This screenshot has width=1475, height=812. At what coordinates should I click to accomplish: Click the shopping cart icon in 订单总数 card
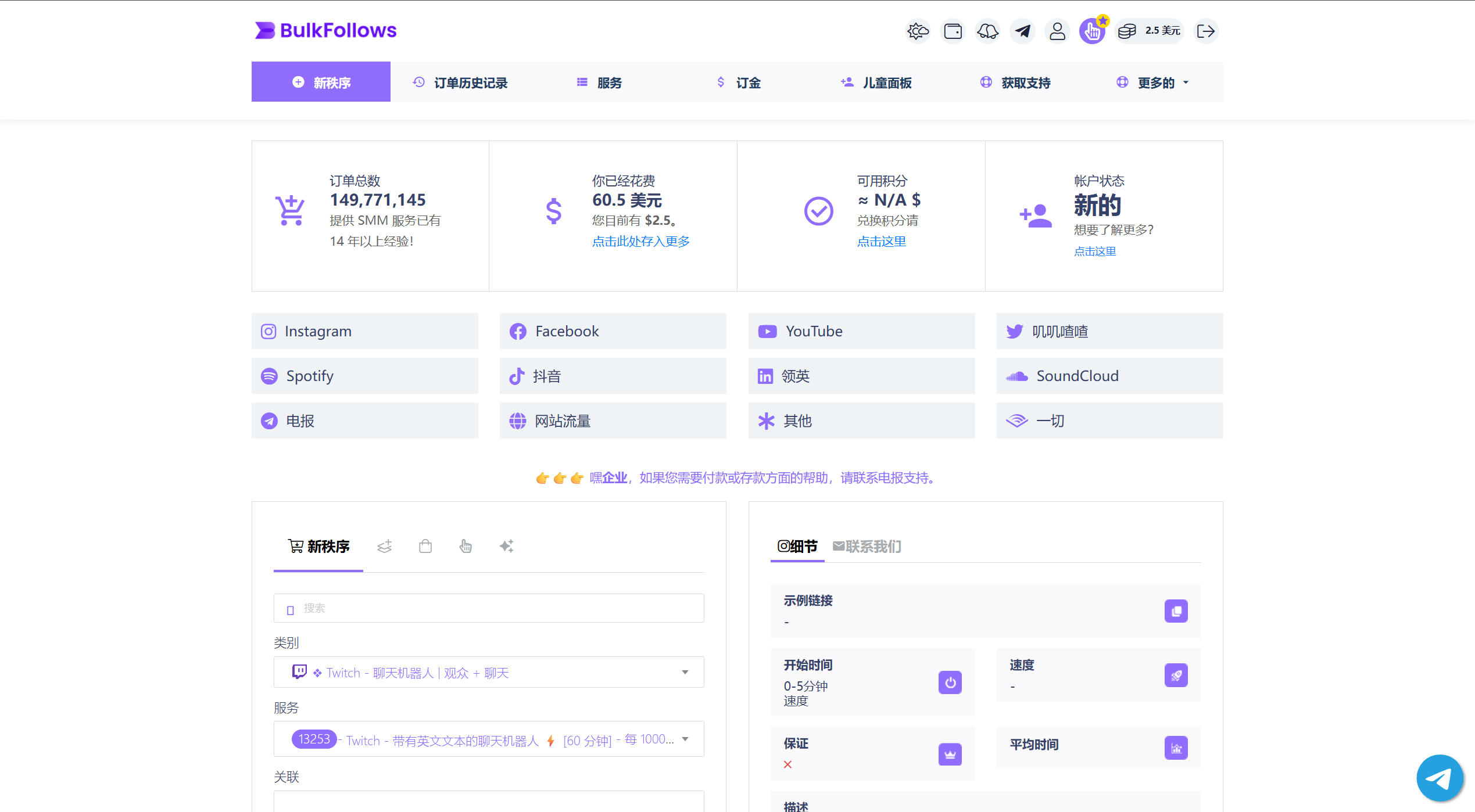(290, 210)
